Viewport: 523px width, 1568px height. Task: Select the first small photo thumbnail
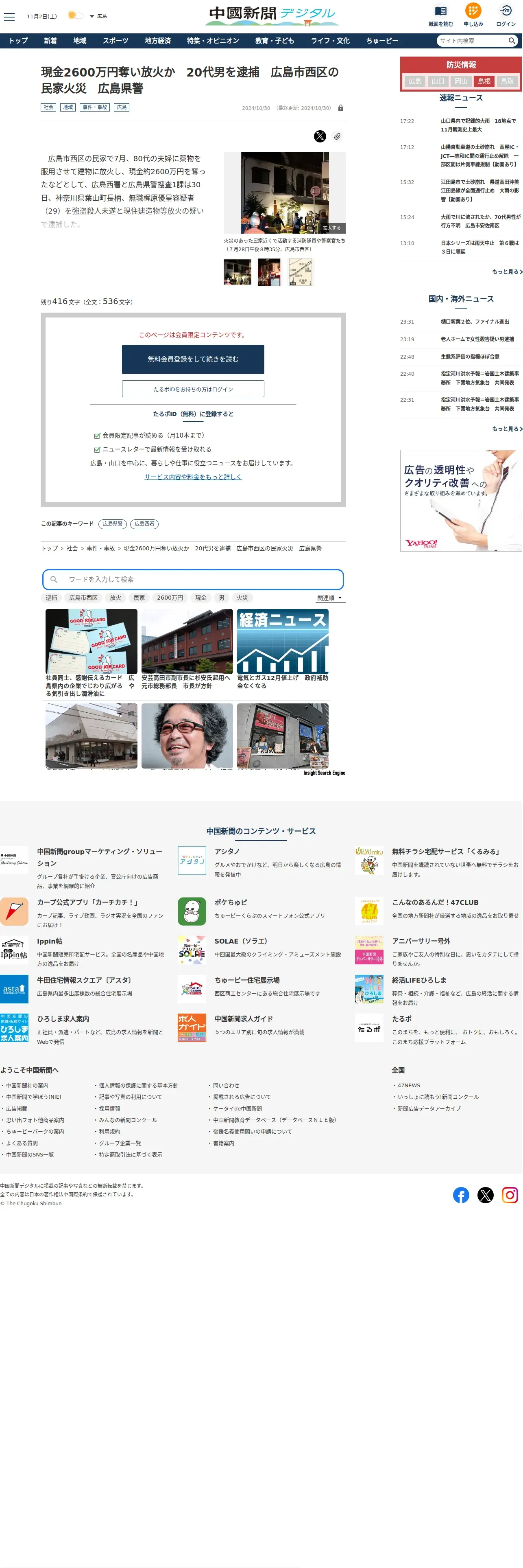(237, 272)
